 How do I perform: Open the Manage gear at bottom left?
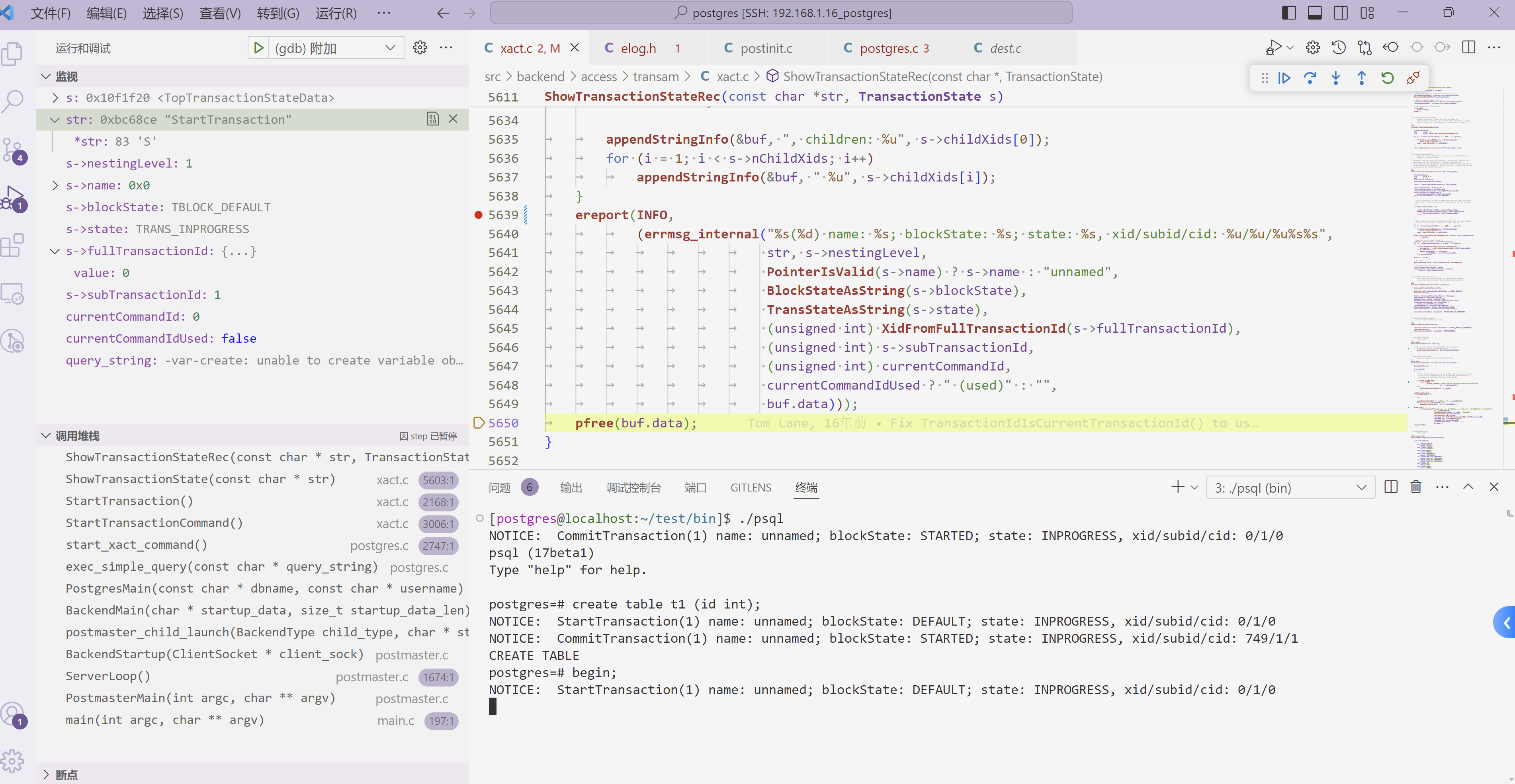13,761
